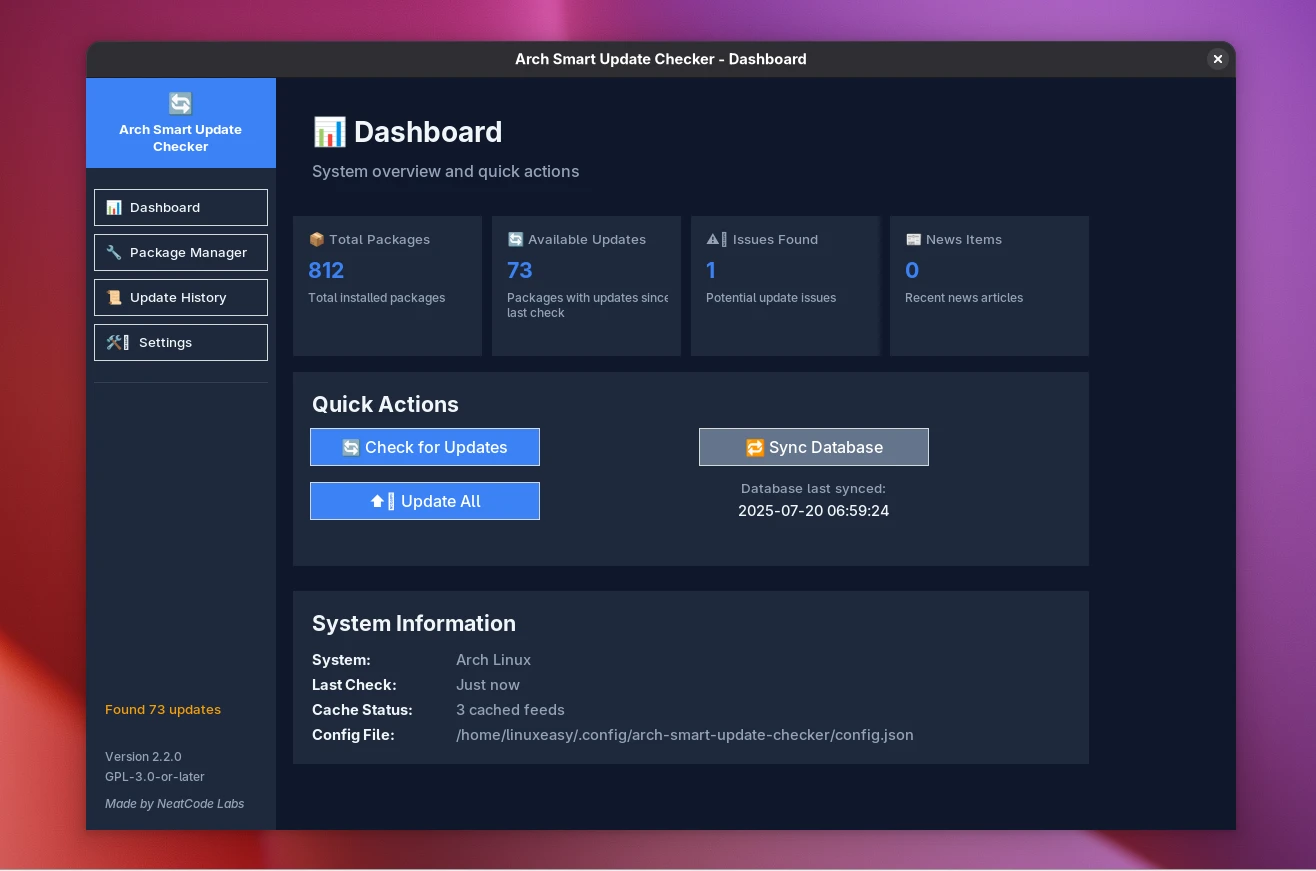Click the Dashboard bar chart icon in sidebar
Screen dimensions: 1316x871
[112, 207]
